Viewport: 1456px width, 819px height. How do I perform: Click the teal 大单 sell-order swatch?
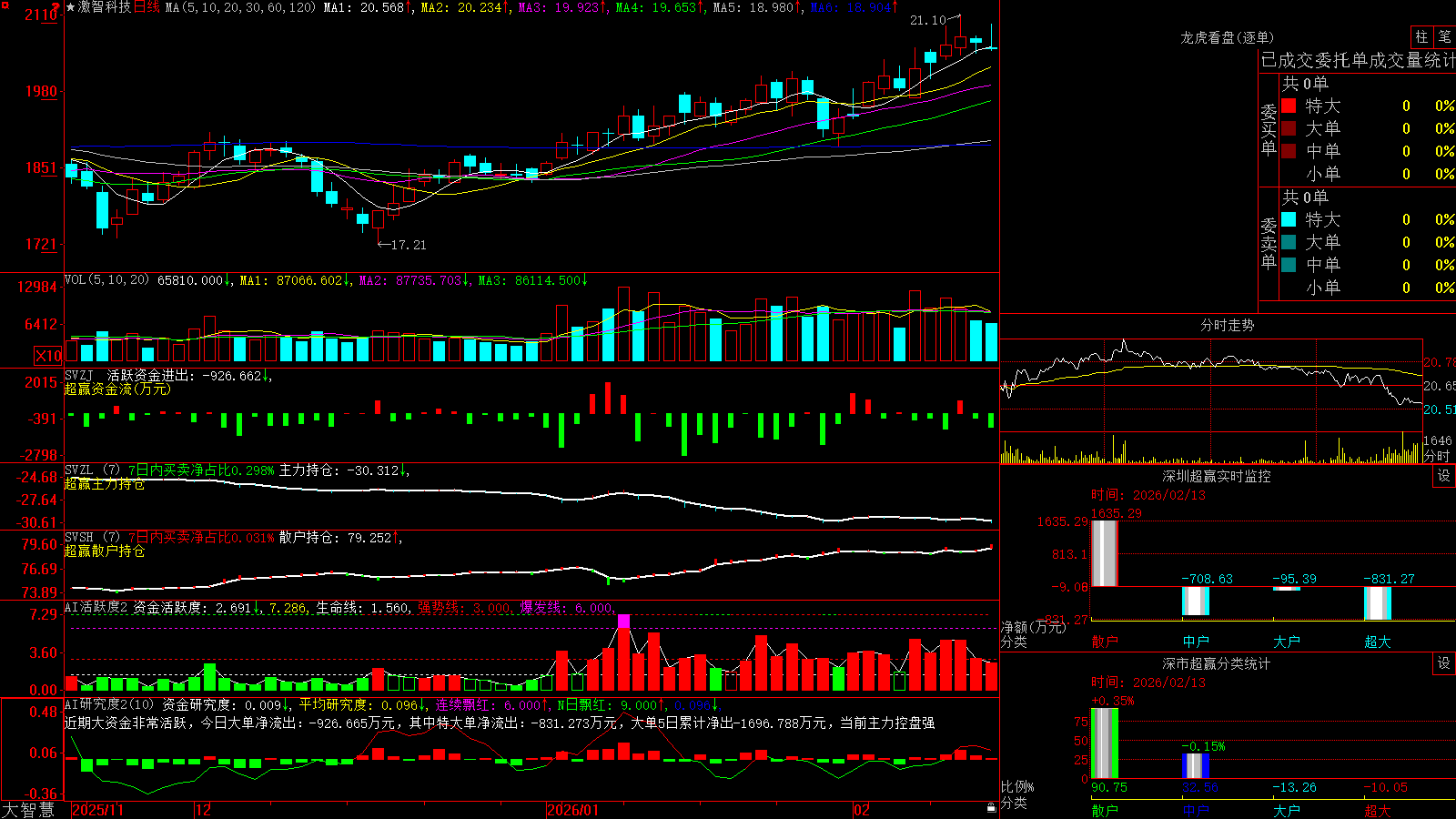1289,242
